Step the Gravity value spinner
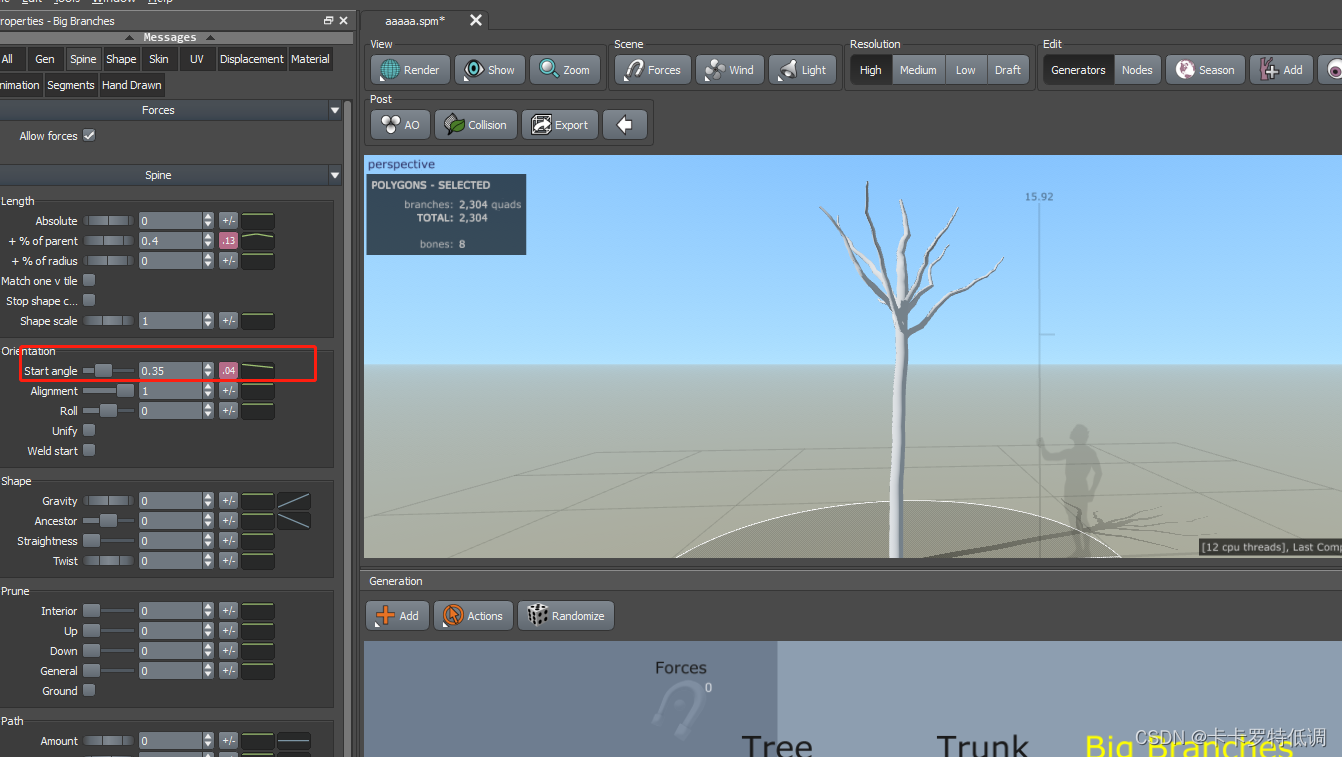1342x757 pixels. point(208,501)
